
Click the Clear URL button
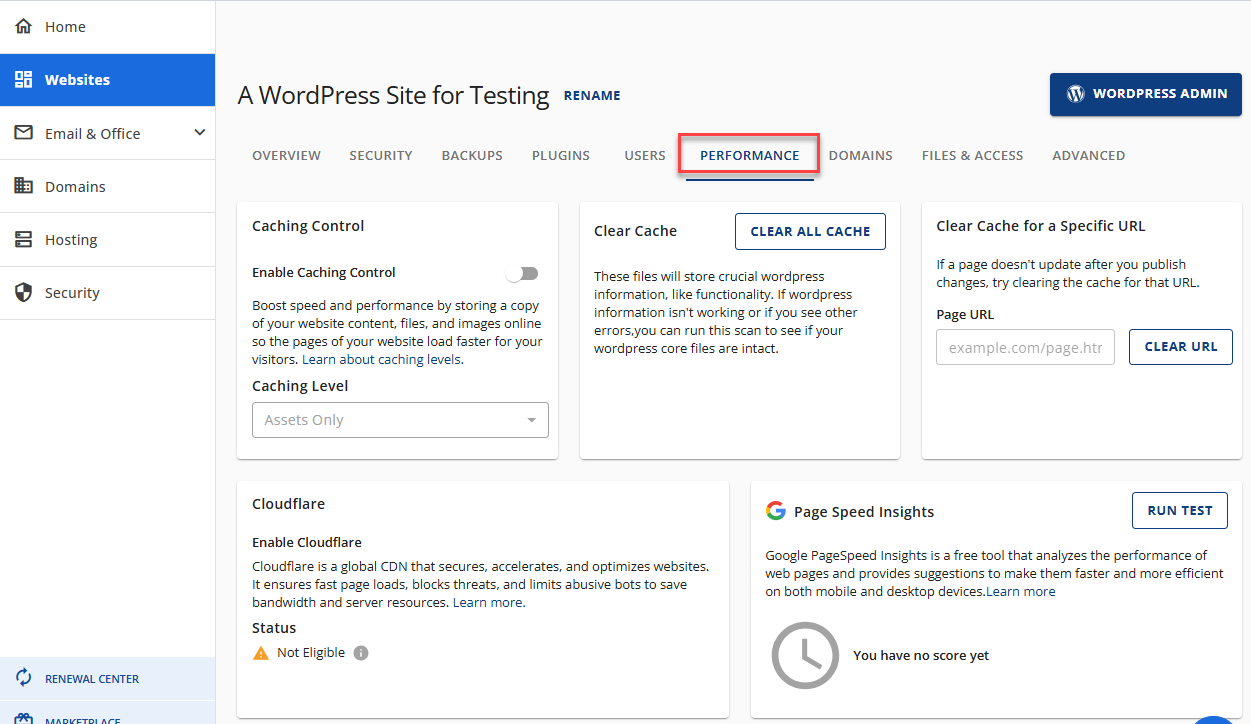coord(1180,347)
